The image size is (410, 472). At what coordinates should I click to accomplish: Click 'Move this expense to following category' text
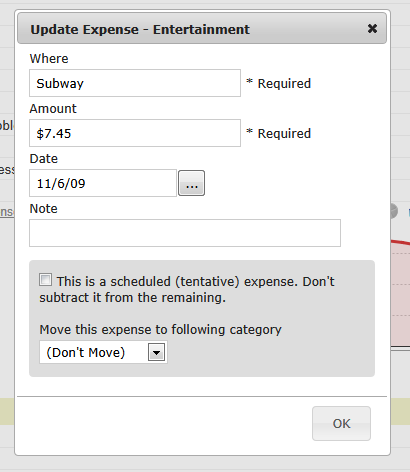coord(161,330)
